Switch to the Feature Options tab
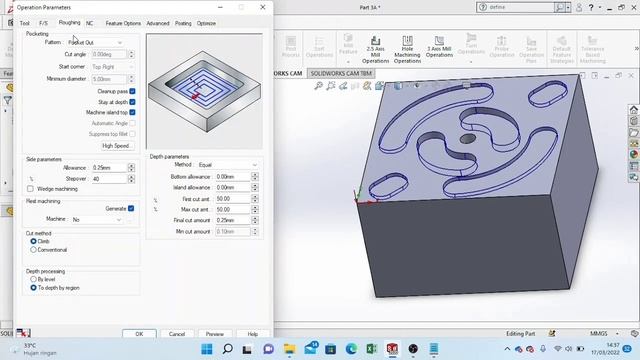 [123, 23]
